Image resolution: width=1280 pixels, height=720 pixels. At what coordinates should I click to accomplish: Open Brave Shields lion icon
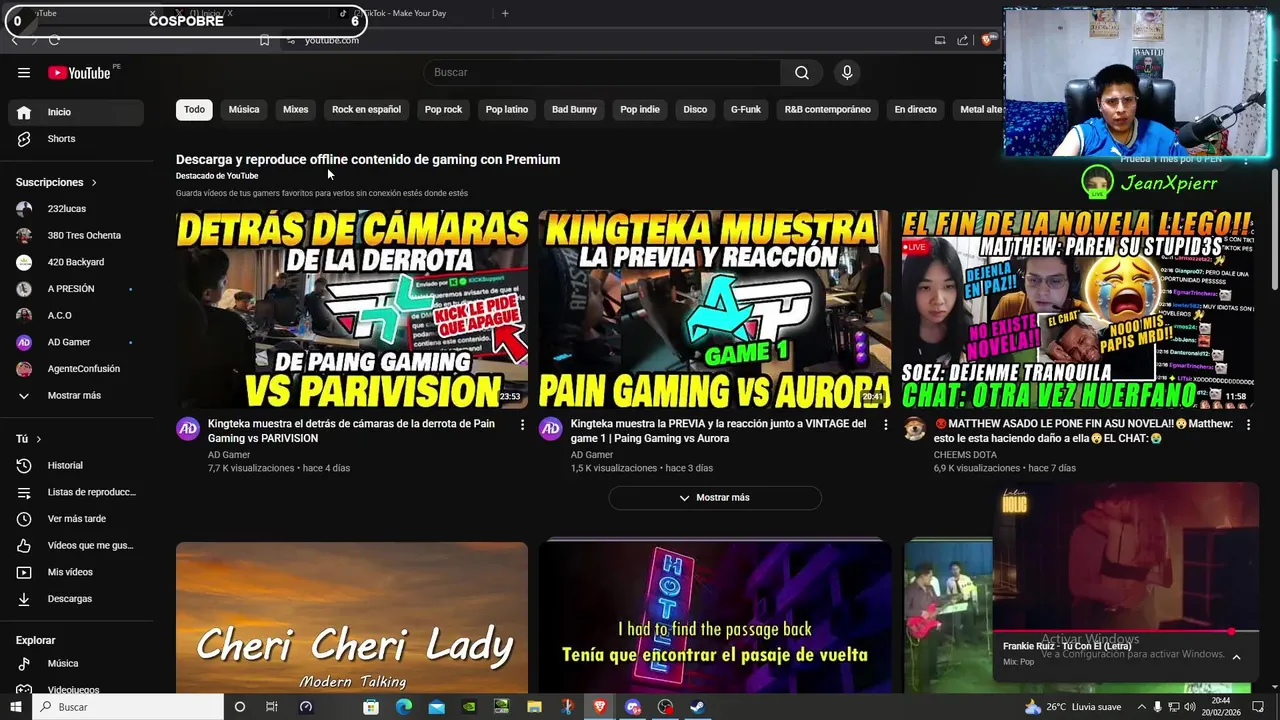987,40
